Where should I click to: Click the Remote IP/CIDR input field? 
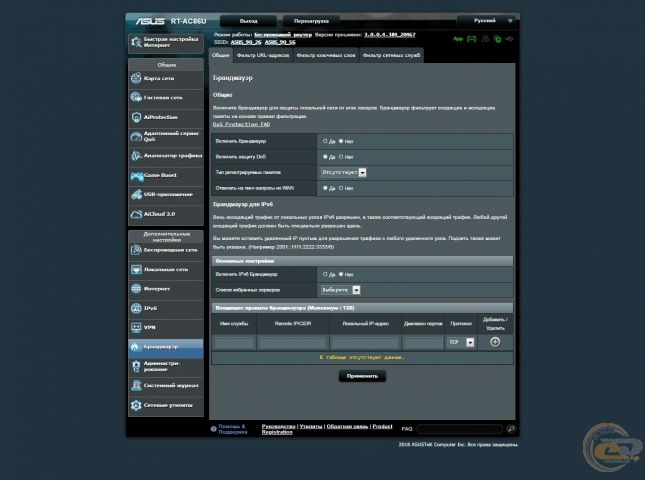point(293,342)
